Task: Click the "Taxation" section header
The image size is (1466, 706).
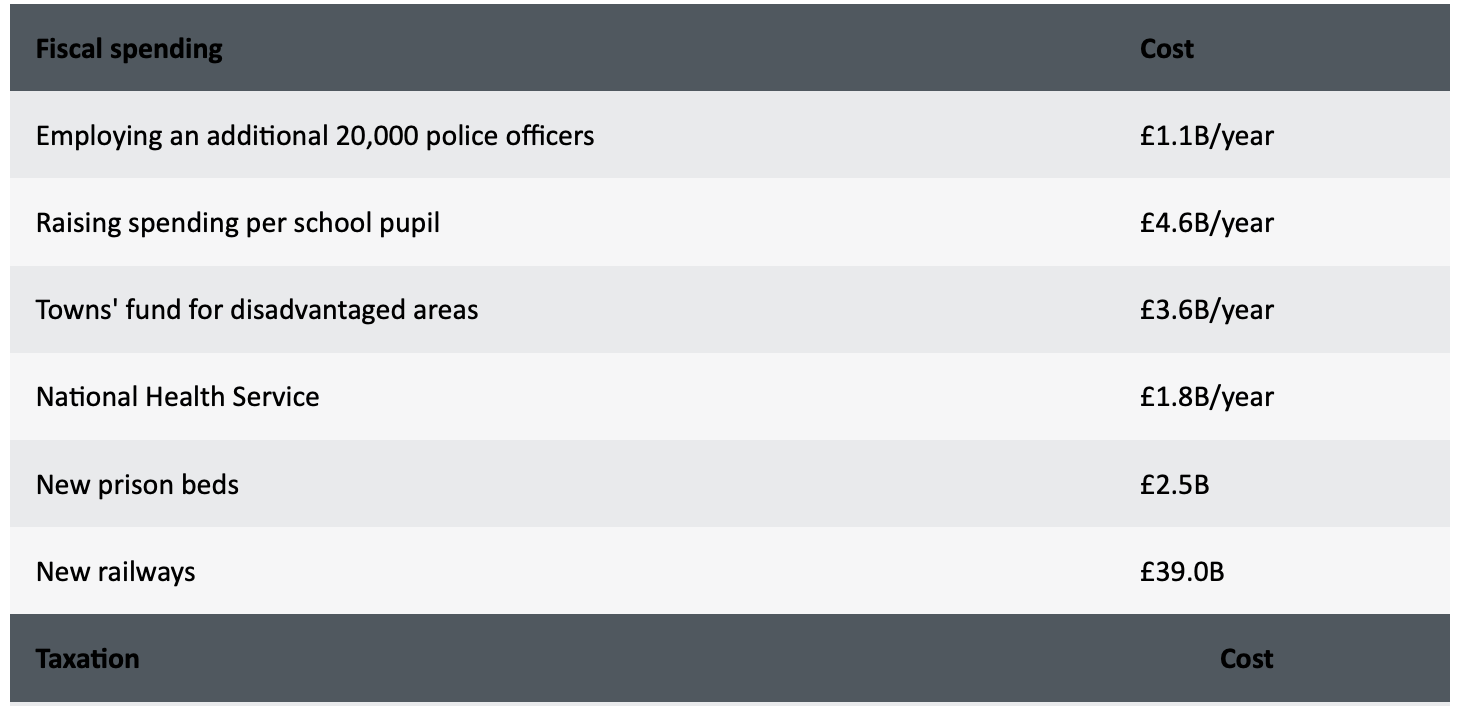Action: pos(88,659)
